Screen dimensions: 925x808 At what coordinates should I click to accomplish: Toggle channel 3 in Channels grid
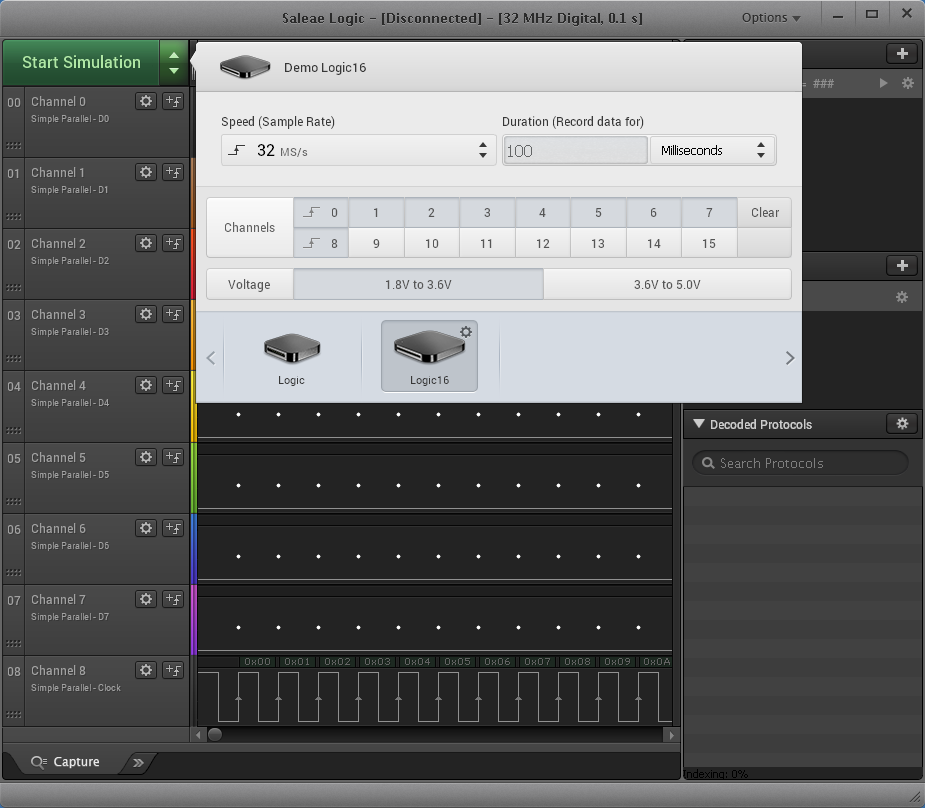click(x=487, y=212)
